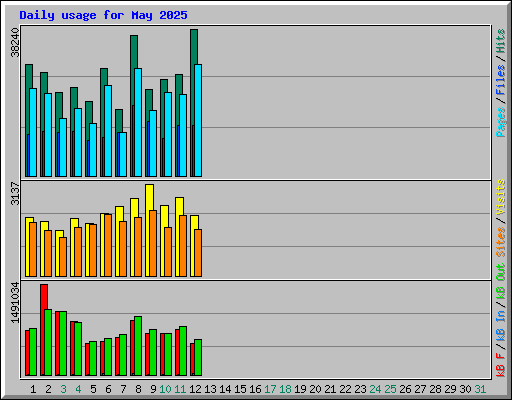
Task: Click day label 5 on the x-axis
Action: (93, 389)
